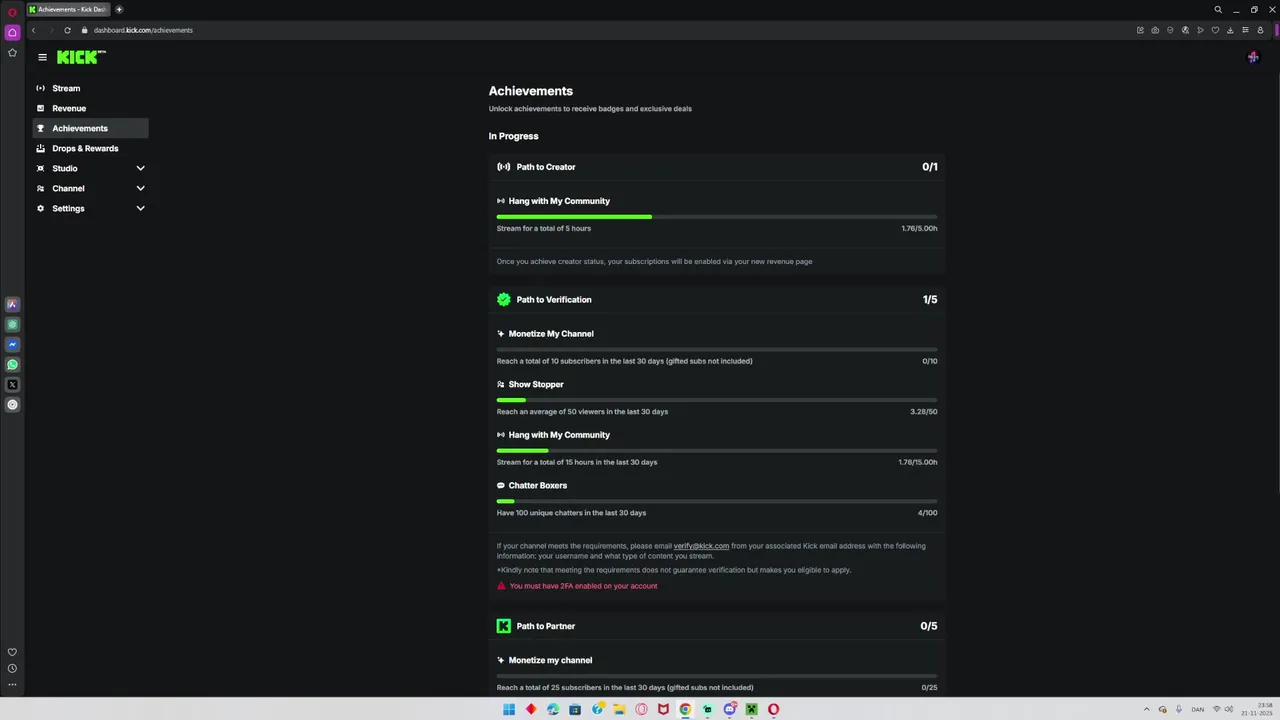Open the hamburger menu beside the Kick logo

42,57
